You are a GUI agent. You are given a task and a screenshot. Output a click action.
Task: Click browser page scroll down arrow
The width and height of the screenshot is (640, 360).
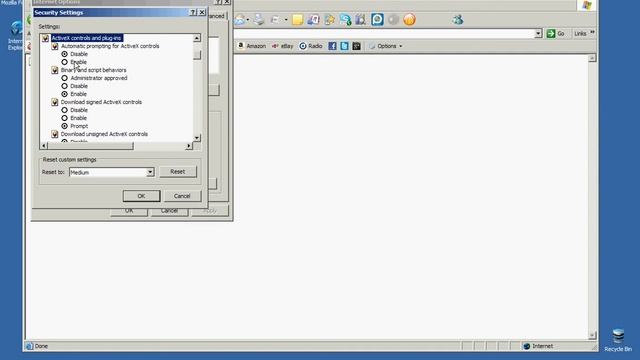tap(592, 335)
